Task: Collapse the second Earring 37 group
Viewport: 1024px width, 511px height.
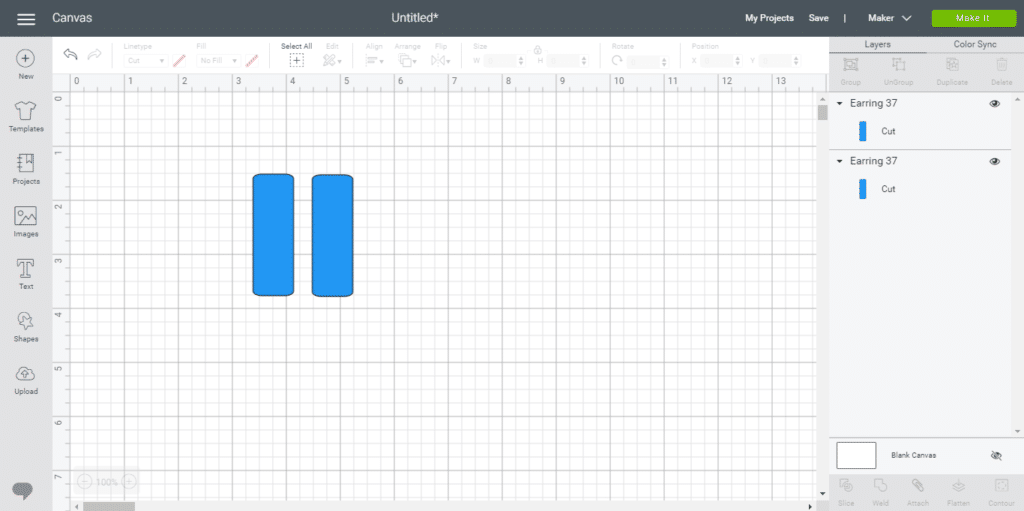Action: click(840, 161)
